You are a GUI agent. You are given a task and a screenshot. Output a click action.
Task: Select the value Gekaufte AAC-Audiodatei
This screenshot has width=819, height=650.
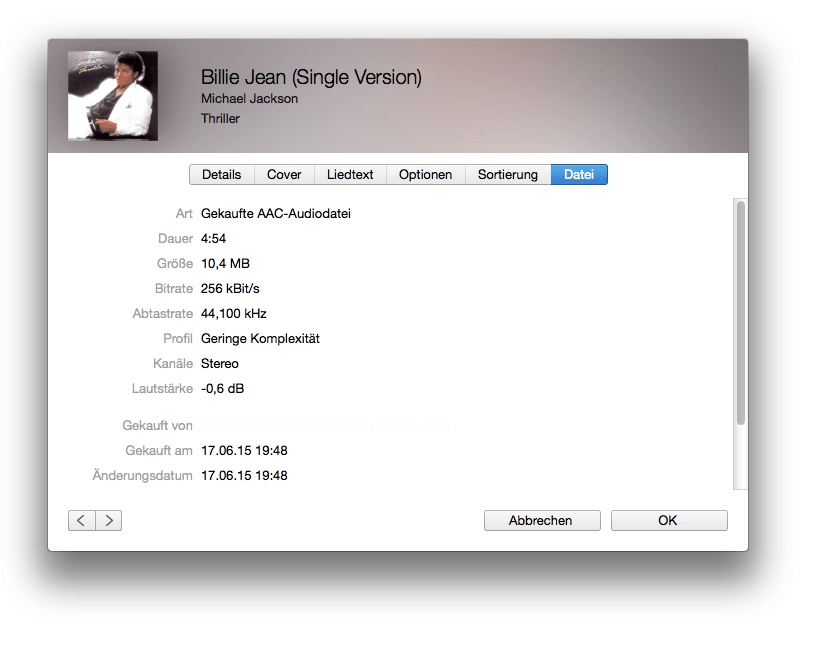276,214
